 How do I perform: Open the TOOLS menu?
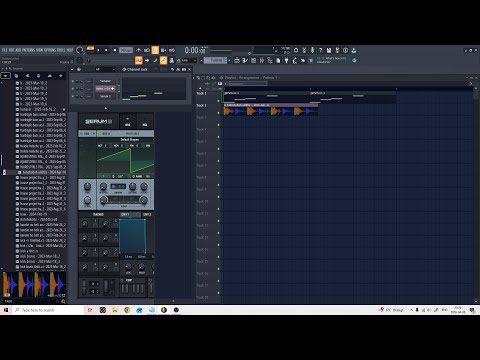(61, 50)
